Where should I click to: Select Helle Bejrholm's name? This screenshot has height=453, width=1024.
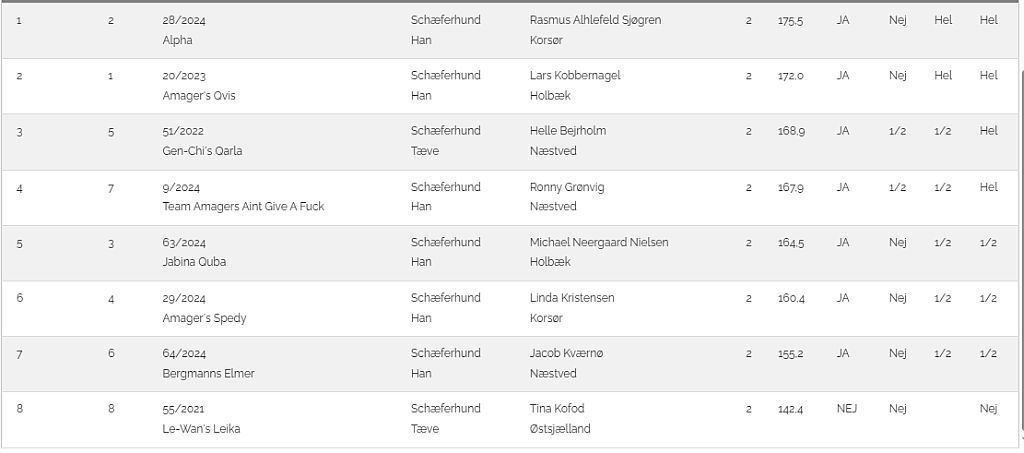(568, 131)
